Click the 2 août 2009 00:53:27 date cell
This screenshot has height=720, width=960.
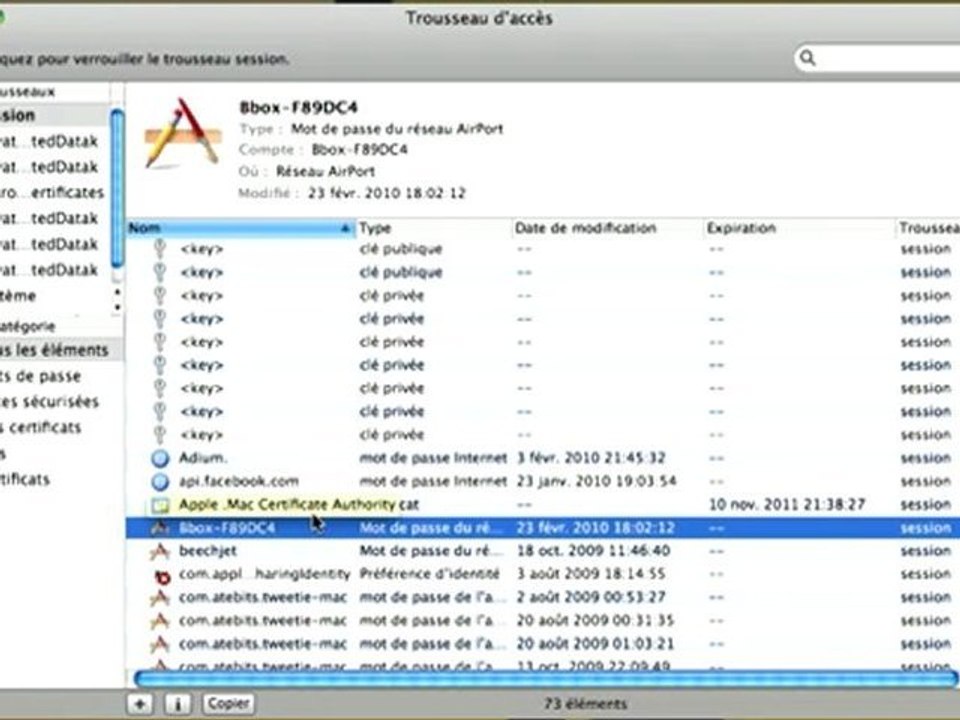590,597
